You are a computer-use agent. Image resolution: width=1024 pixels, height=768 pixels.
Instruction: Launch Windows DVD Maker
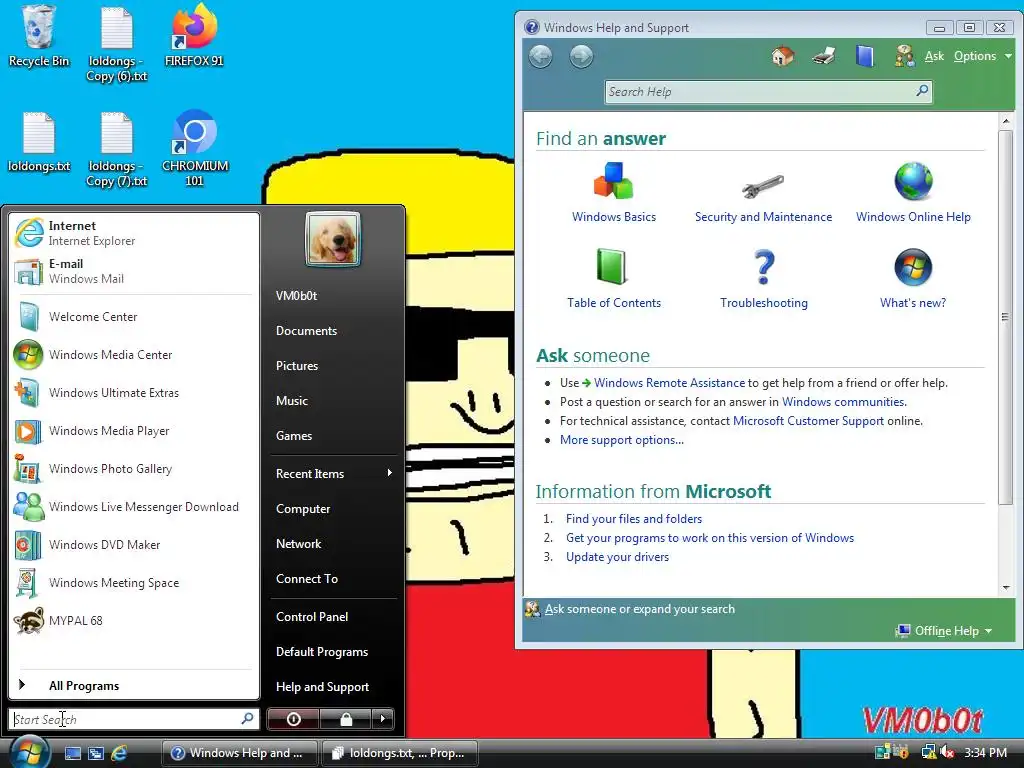click(133, 545)
